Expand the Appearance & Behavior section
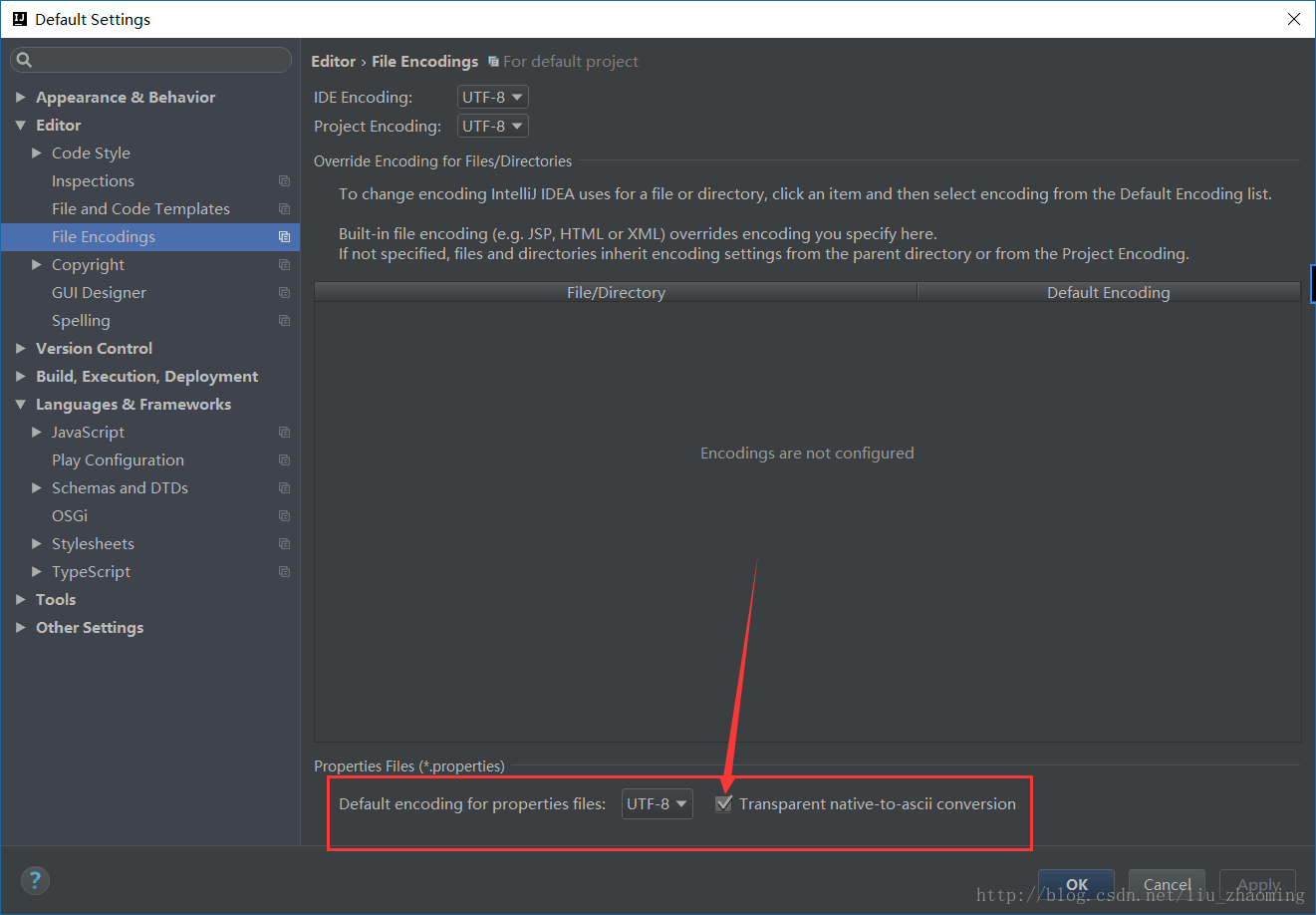 click(20, 97)
